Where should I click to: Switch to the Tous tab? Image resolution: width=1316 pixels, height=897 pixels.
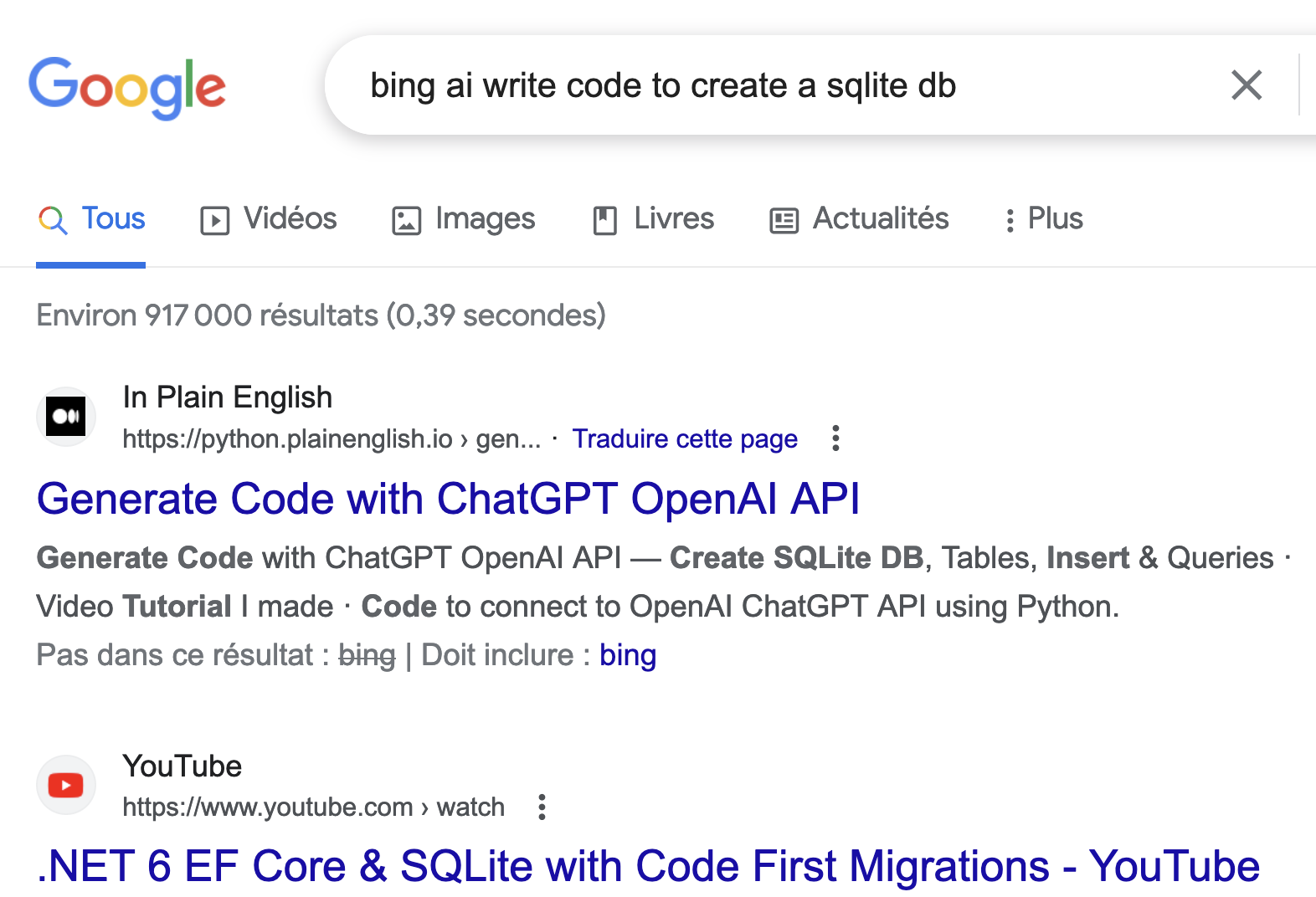point(91,219)
